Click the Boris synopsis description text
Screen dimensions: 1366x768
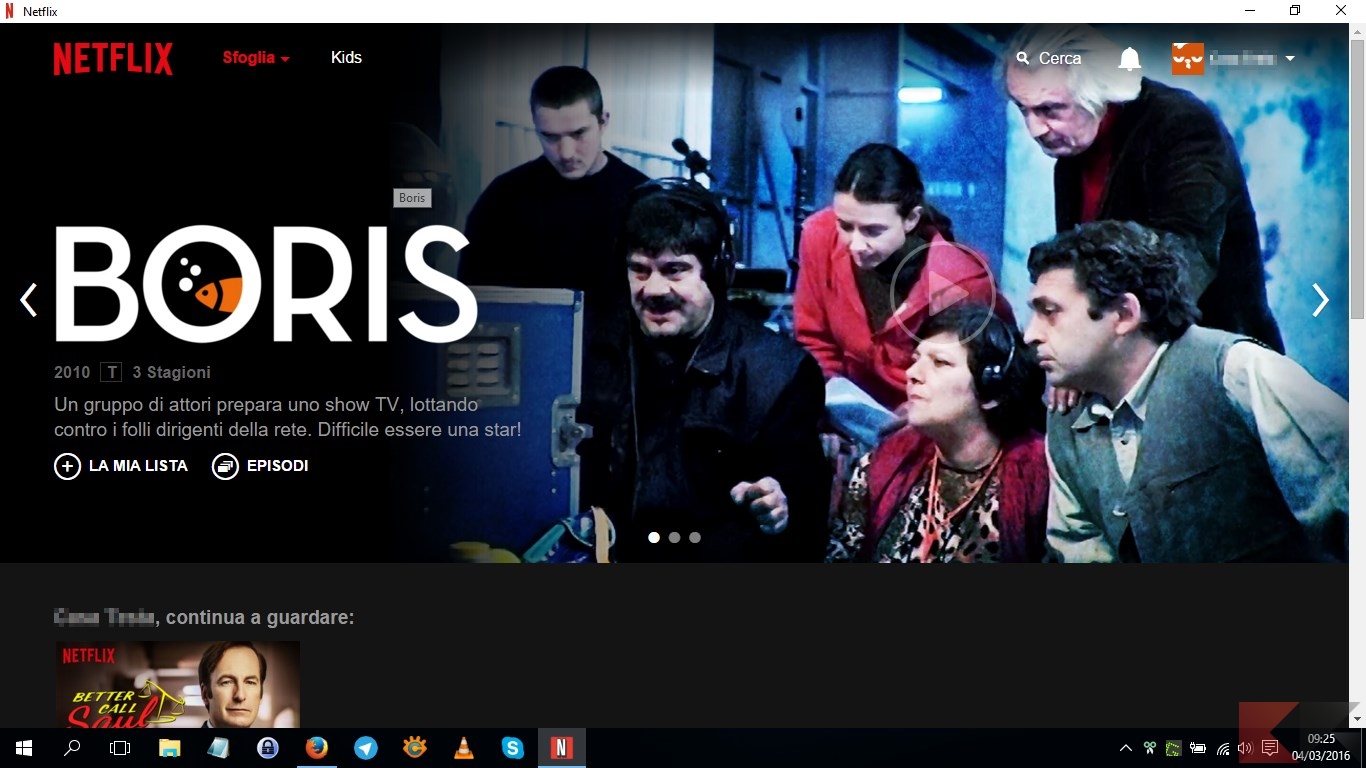(x=288, y=418)
